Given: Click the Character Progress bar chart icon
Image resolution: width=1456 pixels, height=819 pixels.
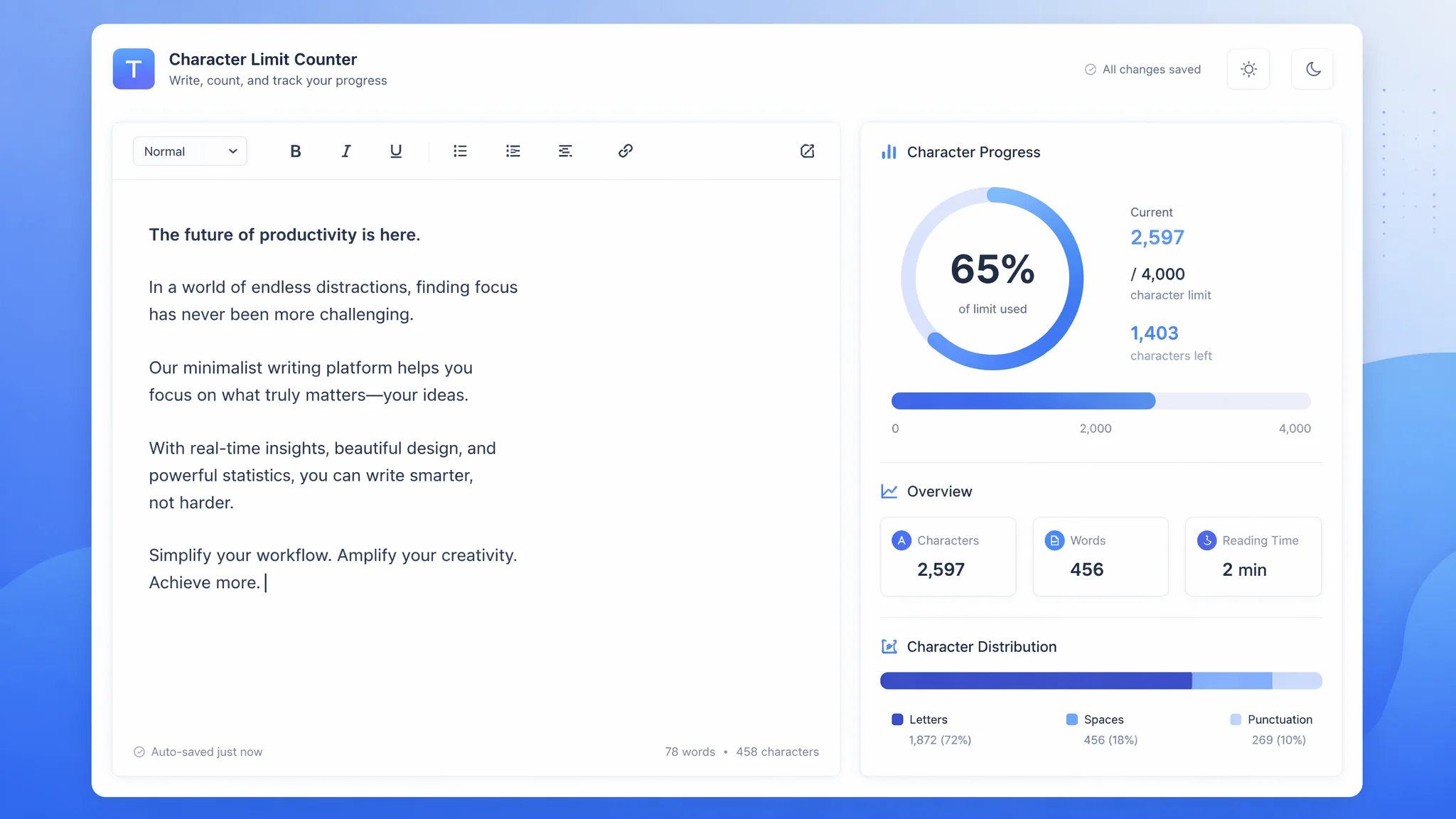Looking at the screenshot, I should (889, 152).
